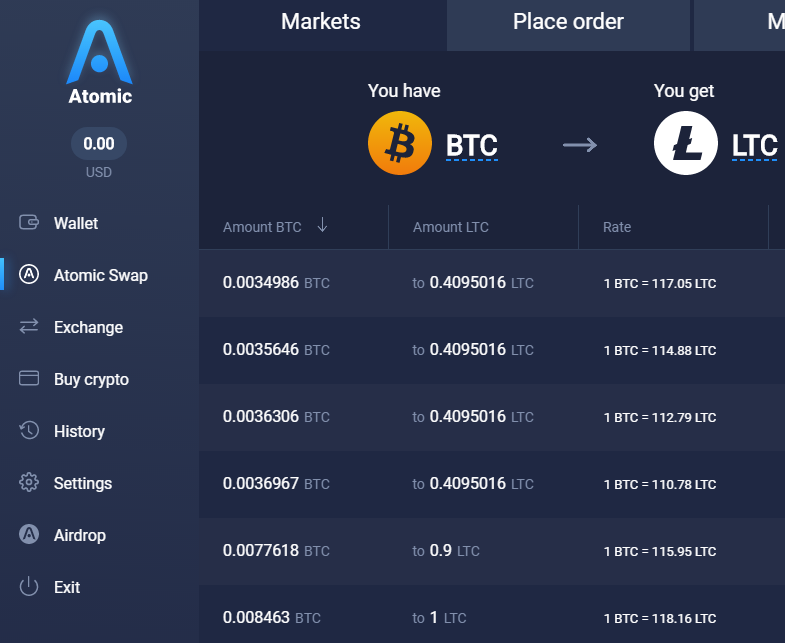
Task: Click the Exchange arrows icon
Action: 29,327
